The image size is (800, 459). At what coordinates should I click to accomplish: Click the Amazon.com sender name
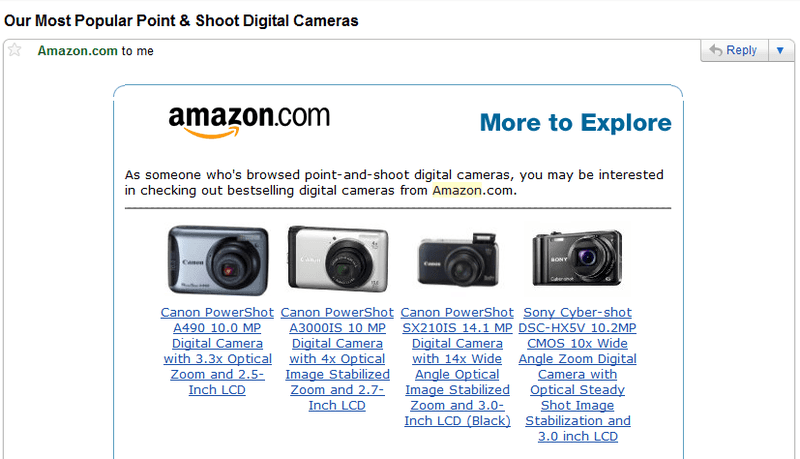tap(78, 51)
